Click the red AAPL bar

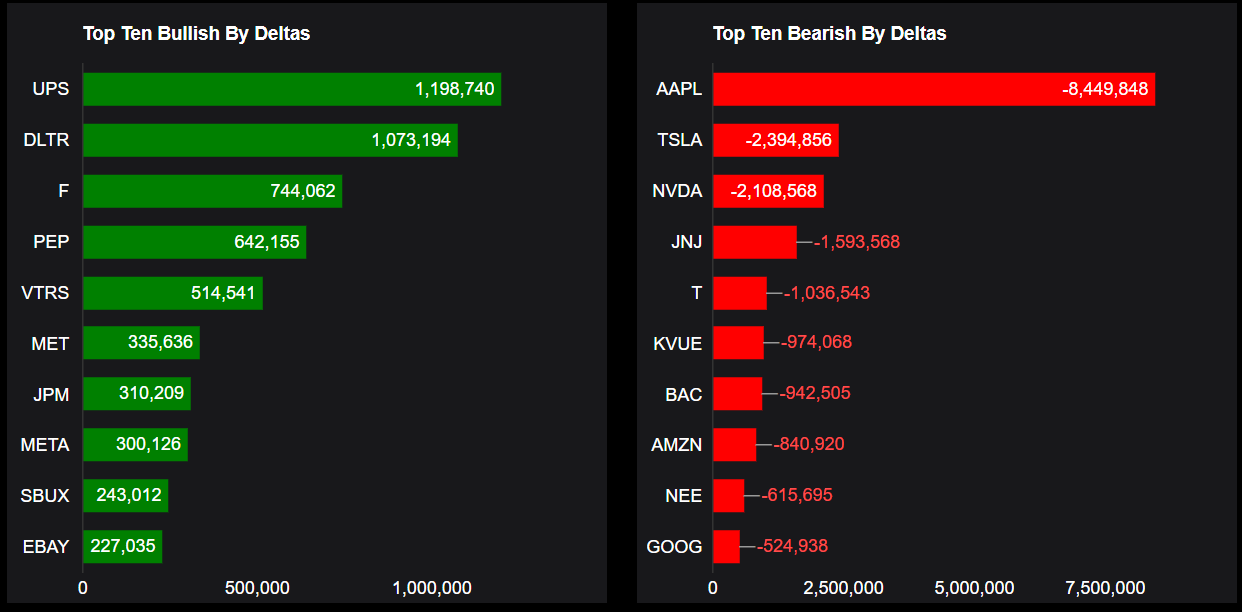coord(933,89)
